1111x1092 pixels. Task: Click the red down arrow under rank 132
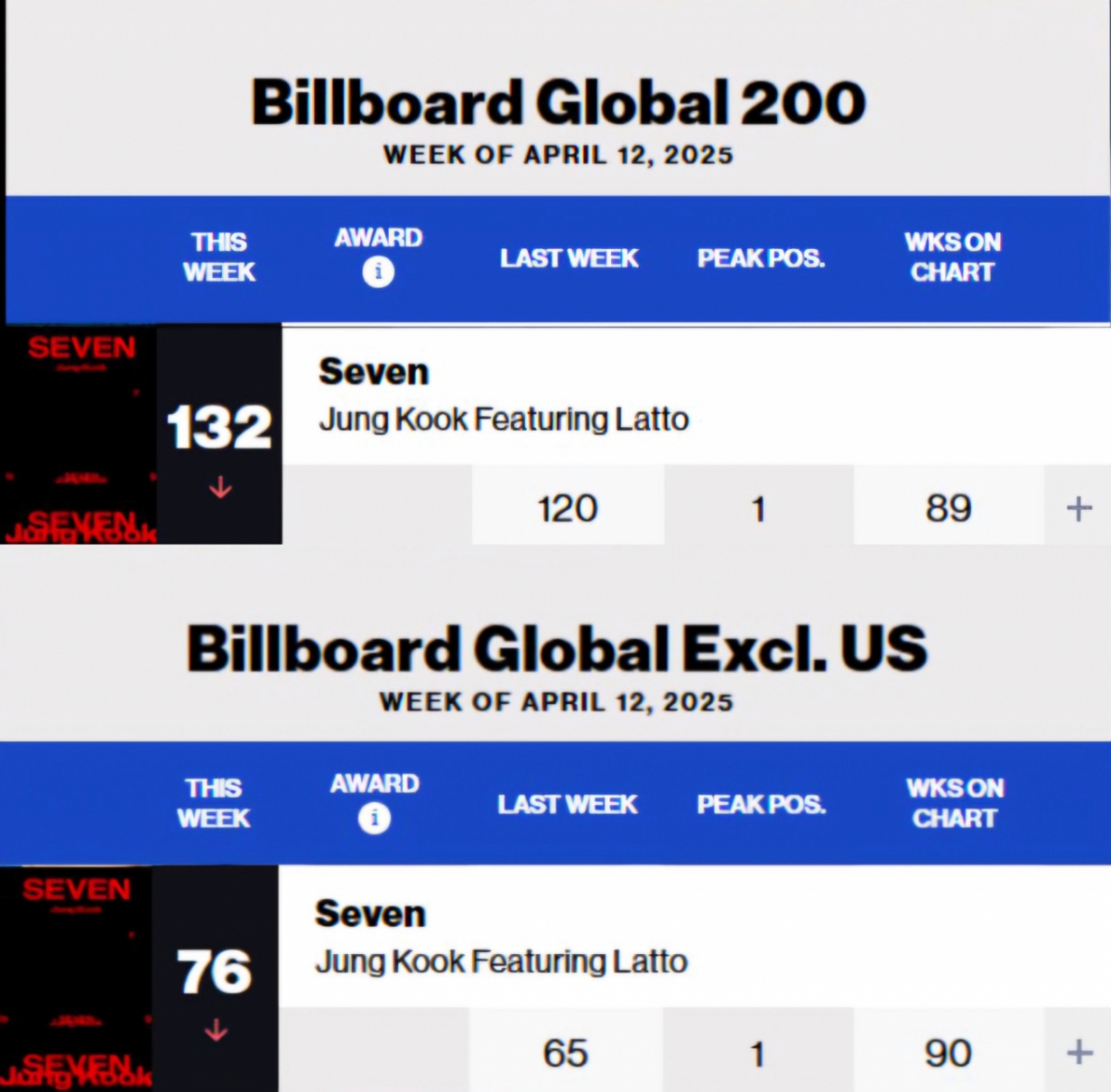[220, 487]
